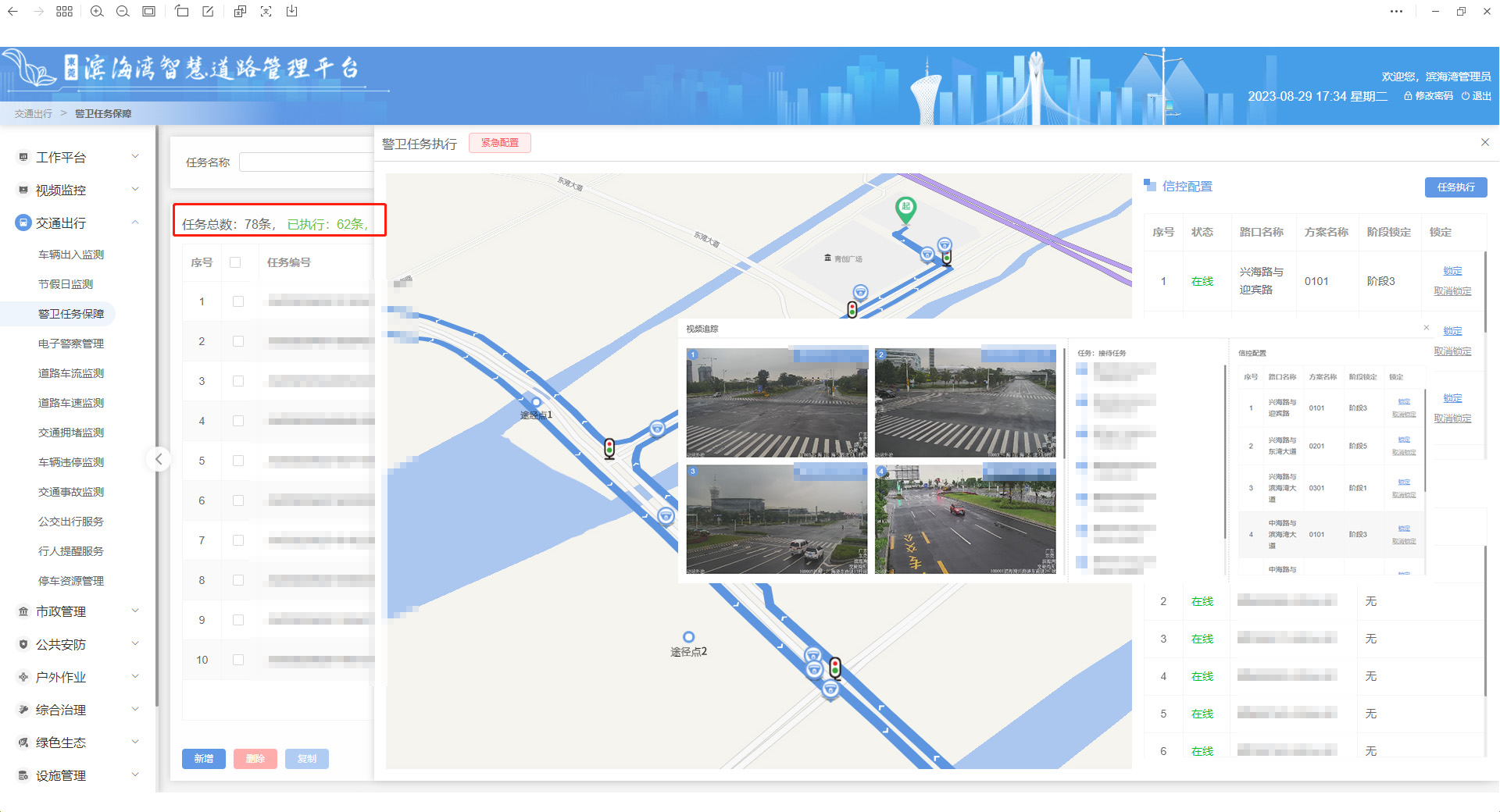Click the 退出 logout link
1500x812 pixels.
(x=1477, y=96)
